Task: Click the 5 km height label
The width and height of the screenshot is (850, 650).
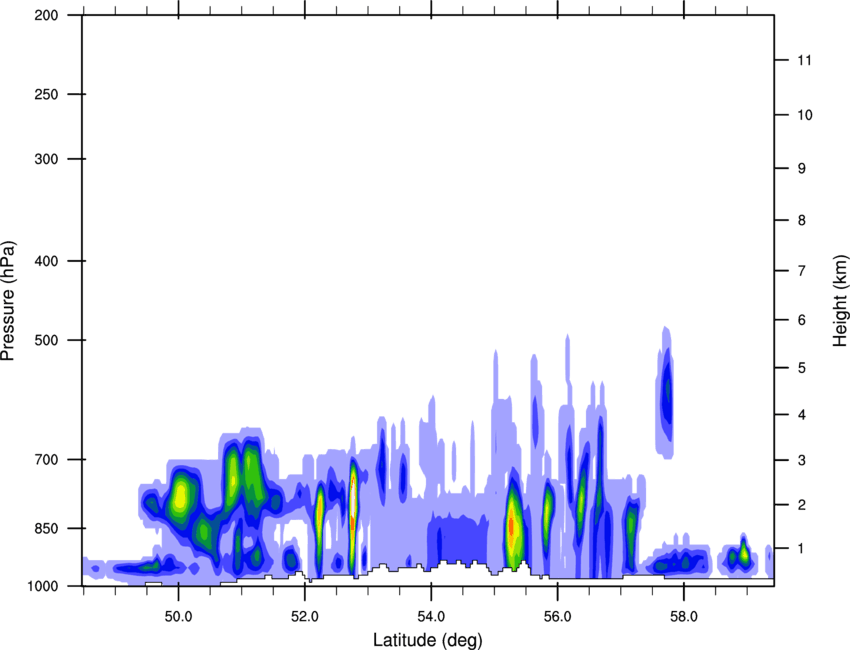Action: click(x=802, y=368)
